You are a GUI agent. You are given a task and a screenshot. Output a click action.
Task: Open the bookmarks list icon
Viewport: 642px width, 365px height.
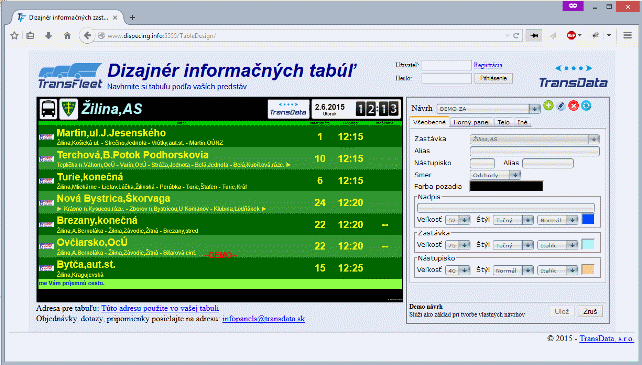coord(30,36)
